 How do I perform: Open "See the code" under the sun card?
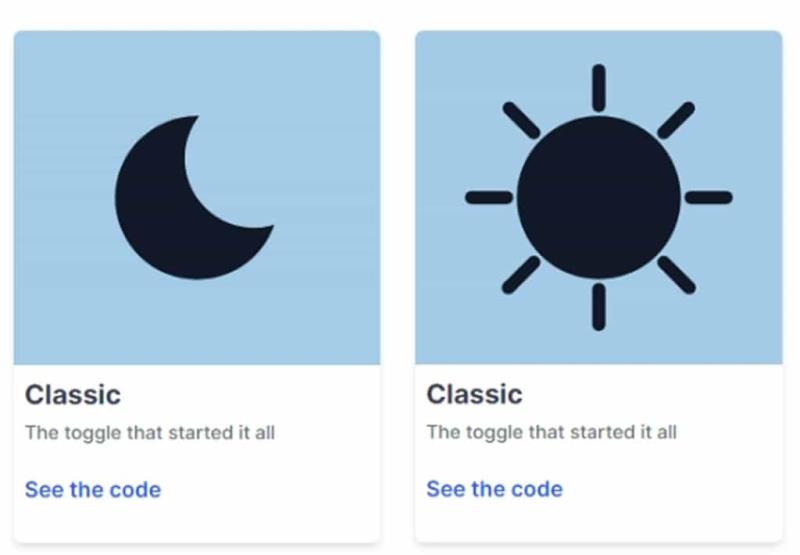(494, 489)
